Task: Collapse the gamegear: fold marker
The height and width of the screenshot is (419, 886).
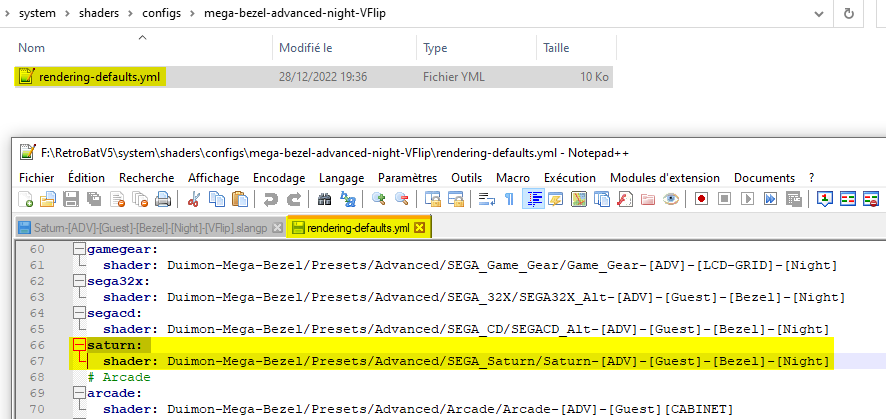Action: (78, 249)
